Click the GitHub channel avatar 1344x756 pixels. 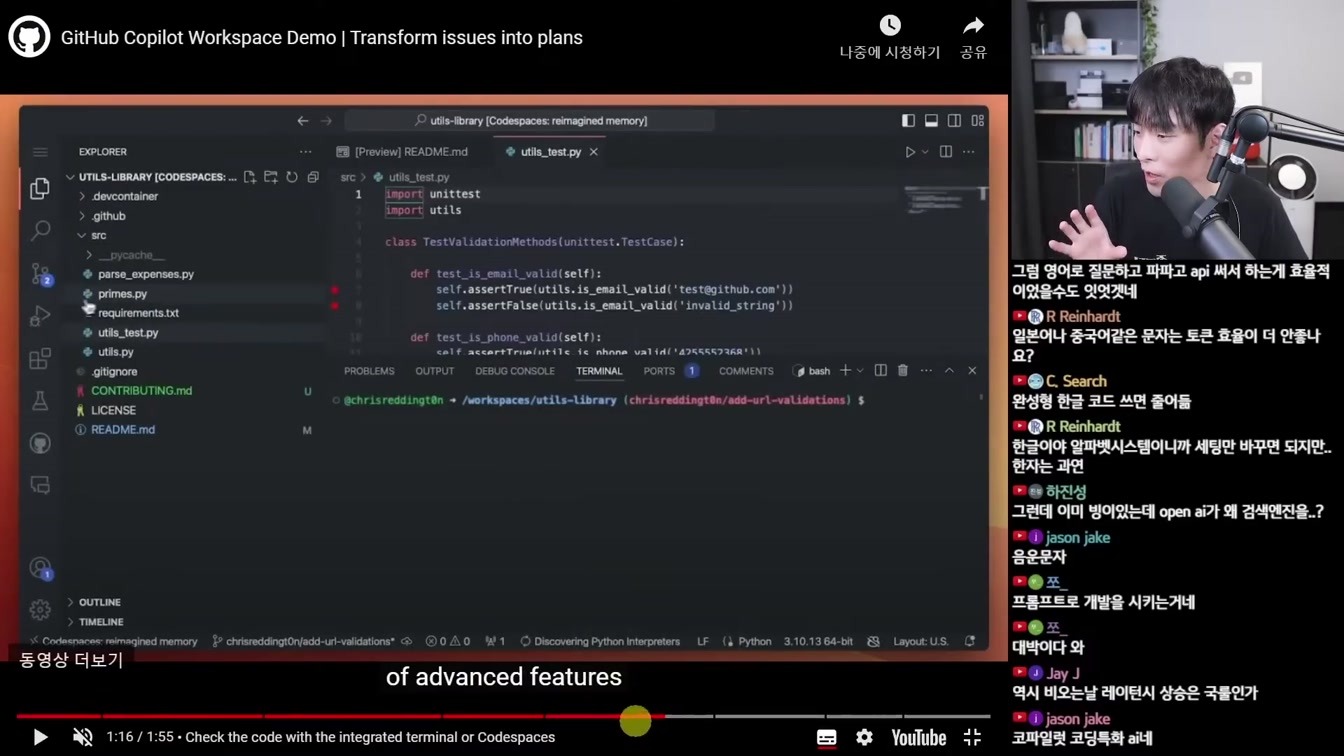[29, 37]
